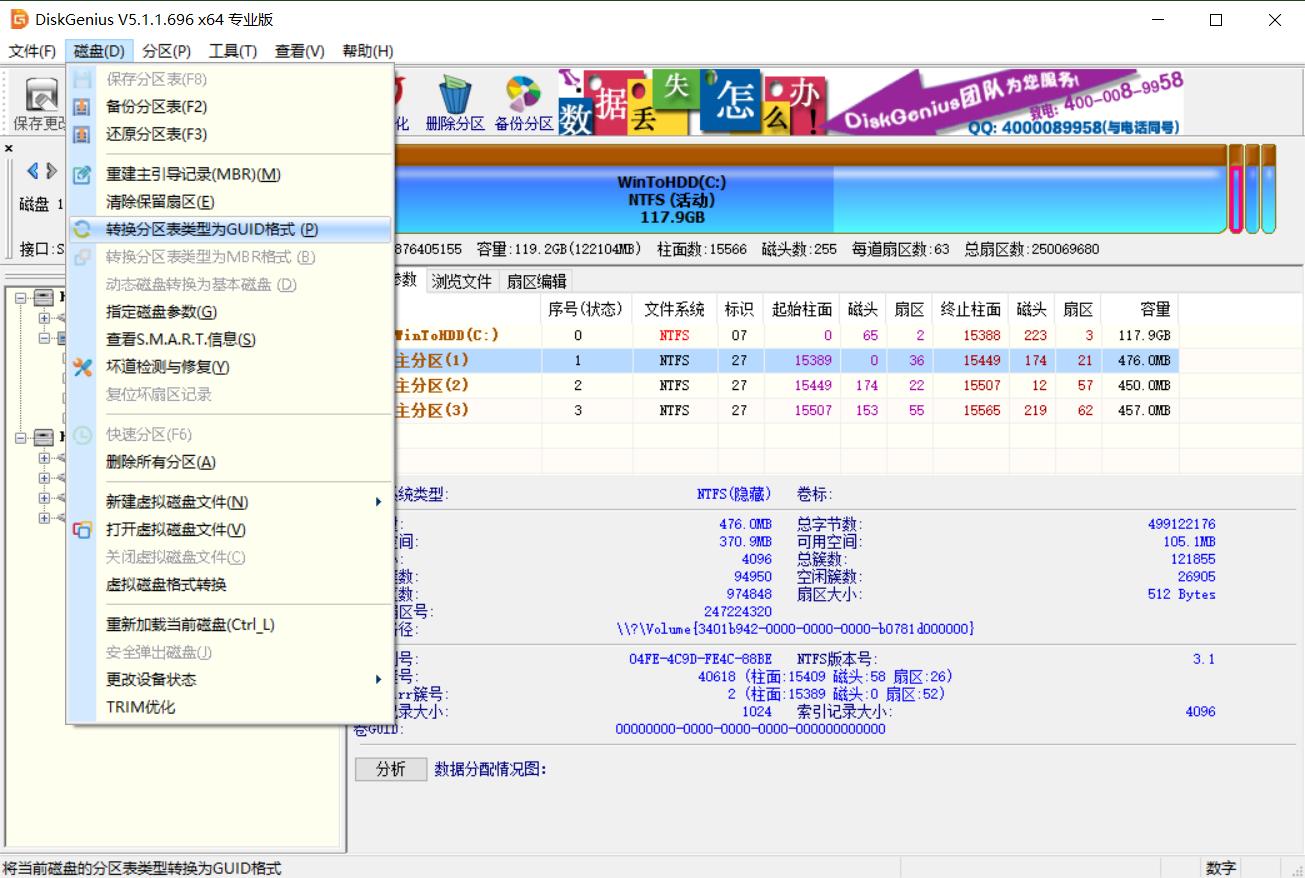Select the 主分区(3) table row

(785, 410)
